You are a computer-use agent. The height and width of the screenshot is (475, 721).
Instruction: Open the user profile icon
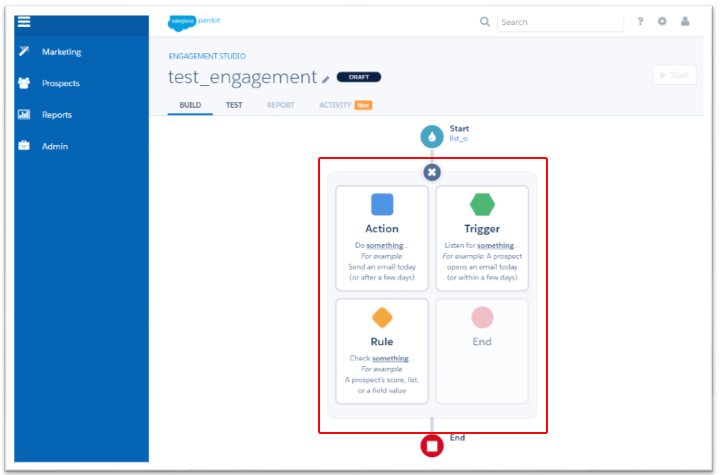point(685,22)
